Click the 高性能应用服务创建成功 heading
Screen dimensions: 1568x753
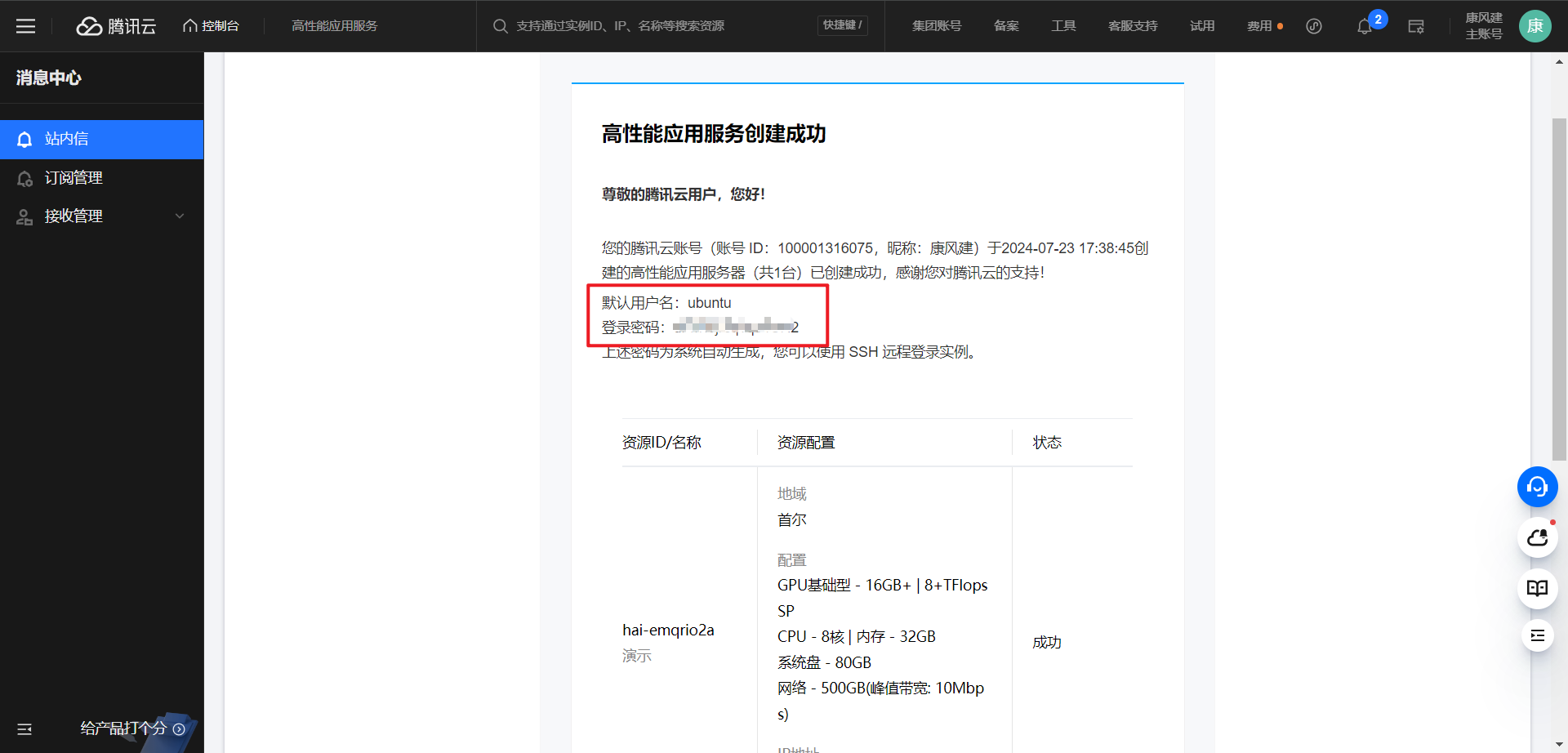(714, 134)
